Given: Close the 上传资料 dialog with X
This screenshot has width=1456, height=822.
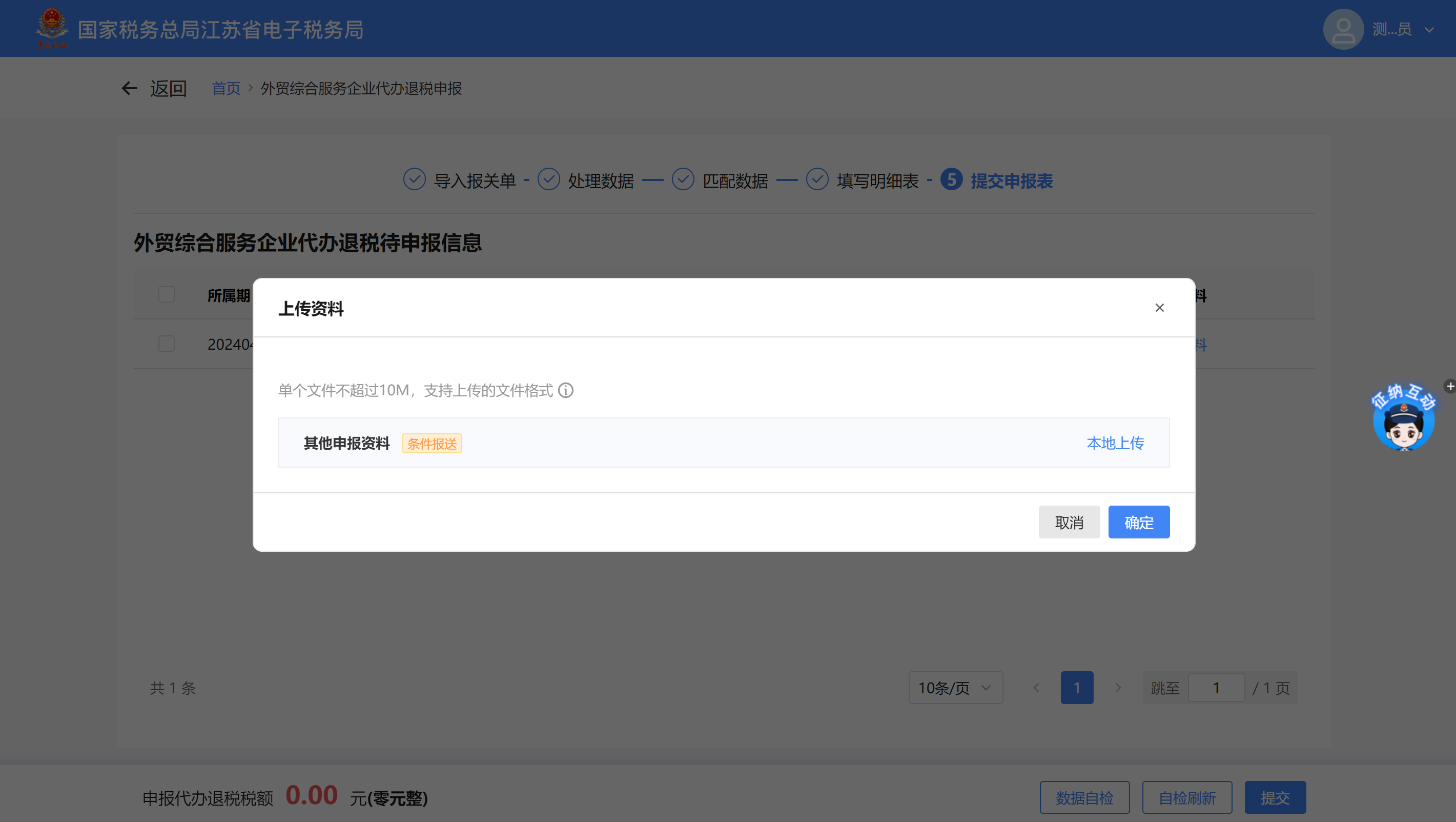Looking at the screenshot, I should pyautogui.click(x=1159, y=308).
